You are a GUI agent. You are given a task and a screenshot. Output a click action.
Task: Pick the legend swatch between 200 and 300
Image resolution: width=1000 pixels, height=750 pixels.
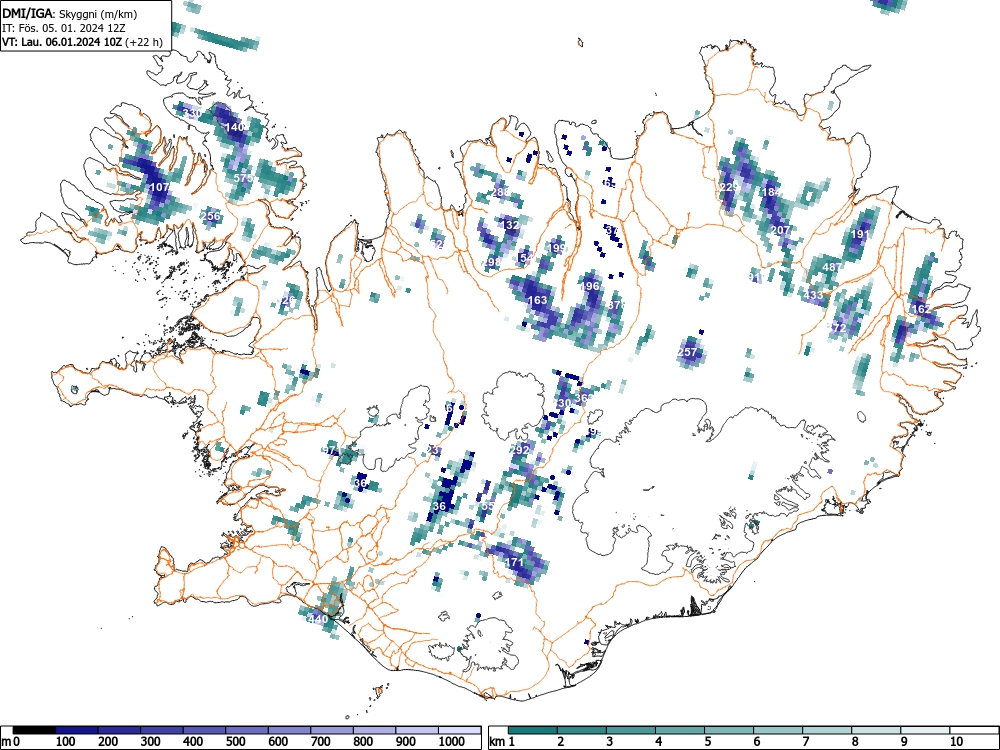(119, 730)
